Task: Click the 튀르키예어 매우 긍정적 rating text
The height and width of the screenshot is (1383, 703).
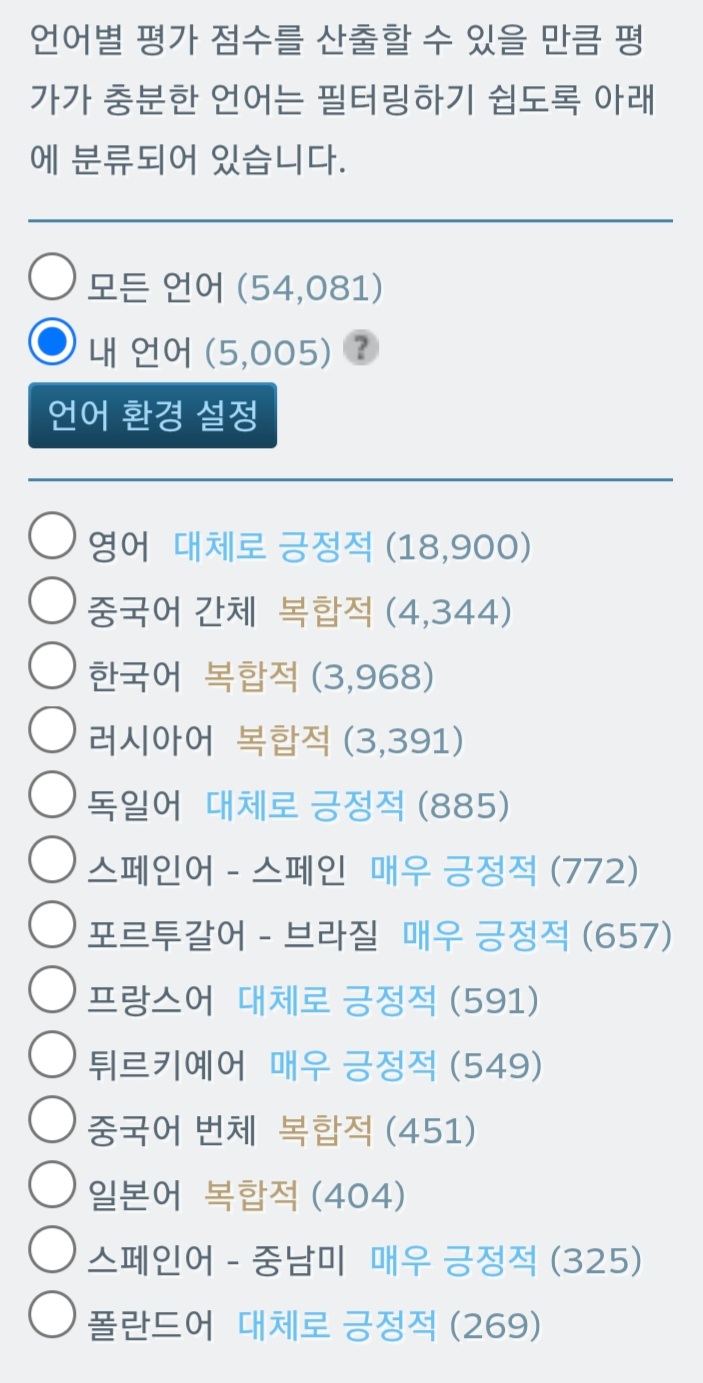Action: [353, 1066]
